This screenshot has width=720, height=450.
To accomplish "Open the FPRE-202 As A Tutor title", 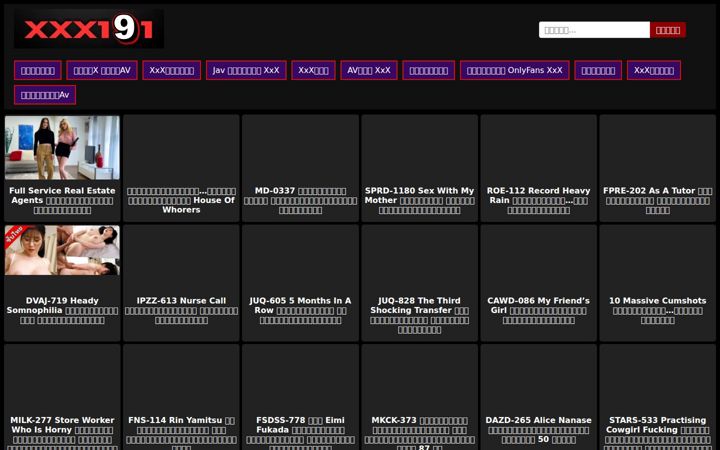I will tap(658, 200).
